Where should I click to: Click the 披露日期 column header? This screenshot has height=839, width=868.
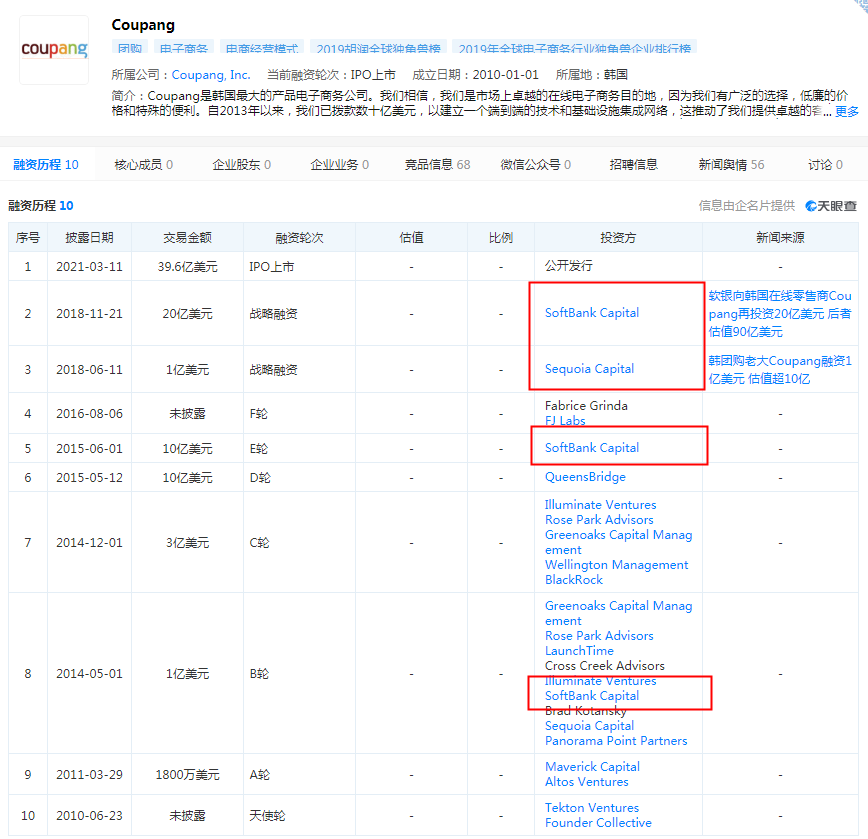(x=89, y=237)
